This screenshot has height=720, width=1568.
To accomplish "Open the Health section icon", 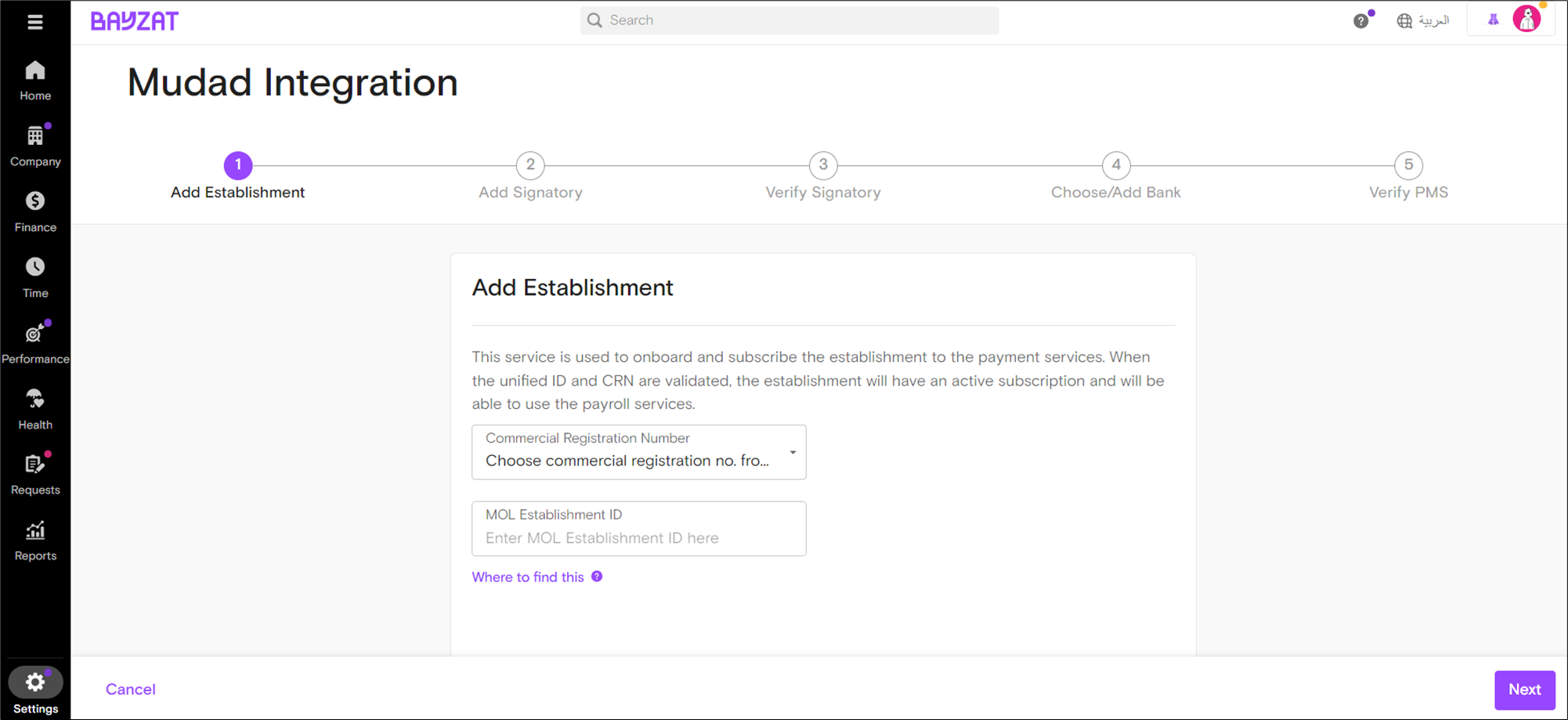I will point(35,399).
